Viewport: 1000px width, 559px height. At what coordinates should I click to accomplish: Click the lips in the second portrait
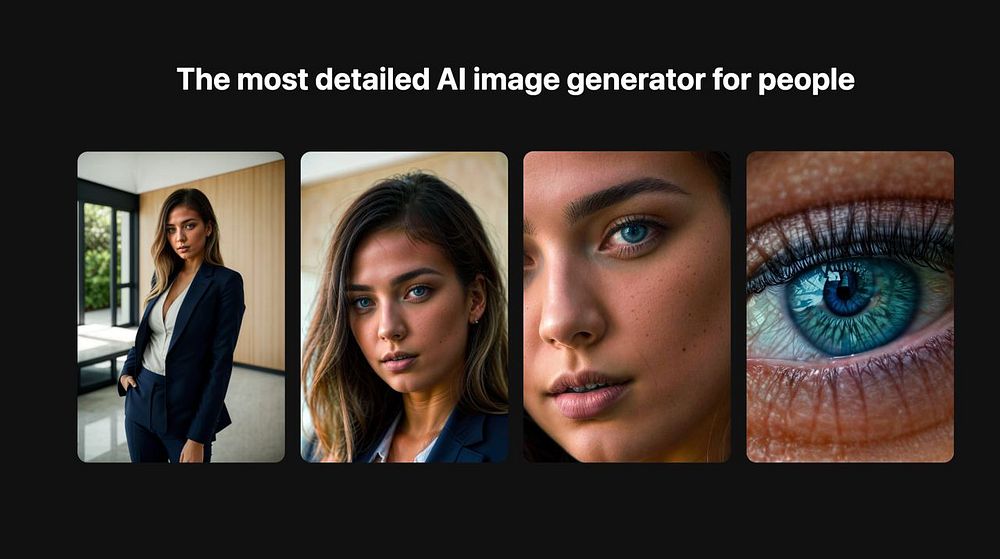tap(398, 361)
